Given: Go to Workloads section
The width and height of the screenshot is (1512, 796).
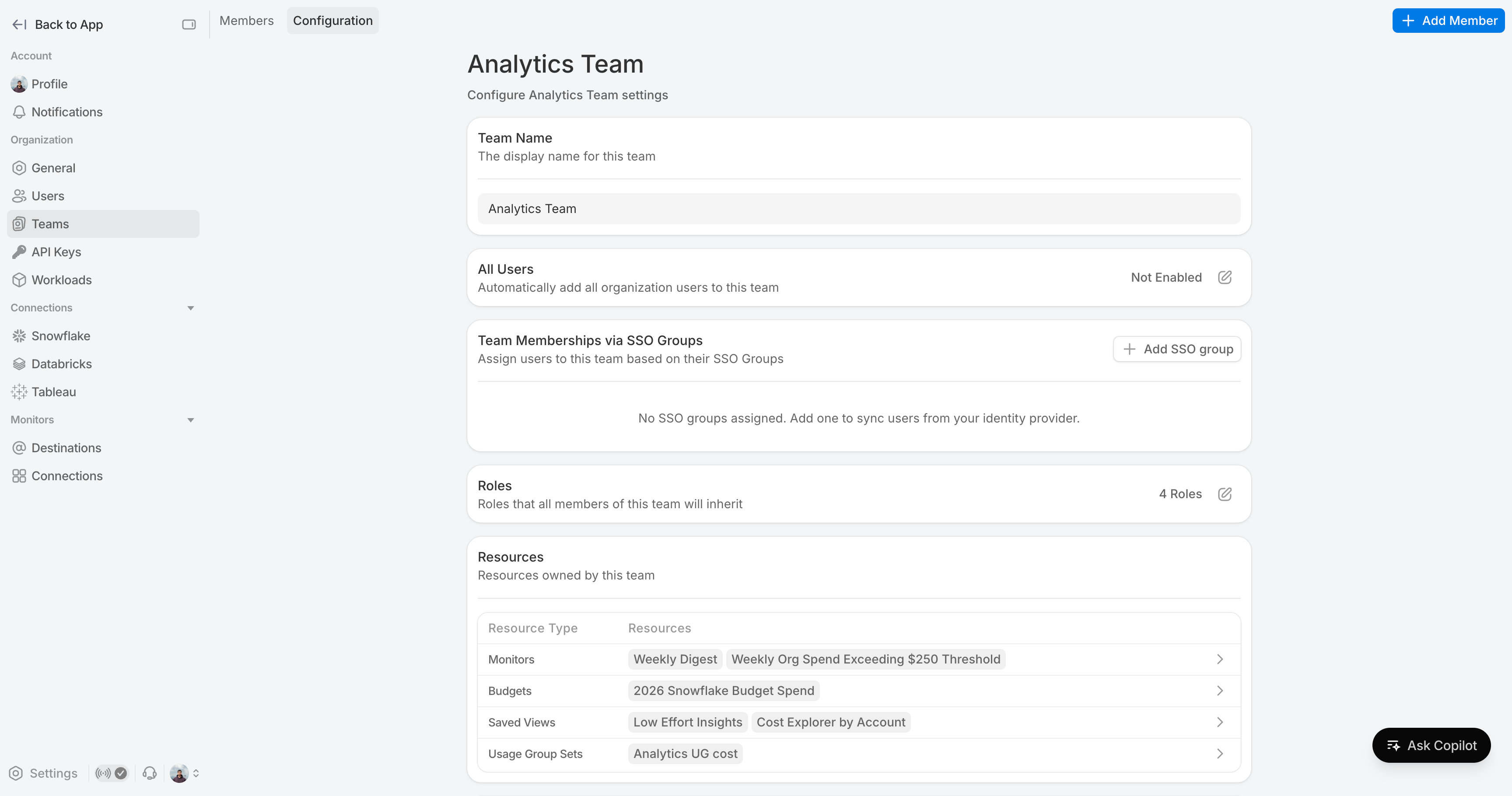Looking at the screenshot, I should pos(61,280).
